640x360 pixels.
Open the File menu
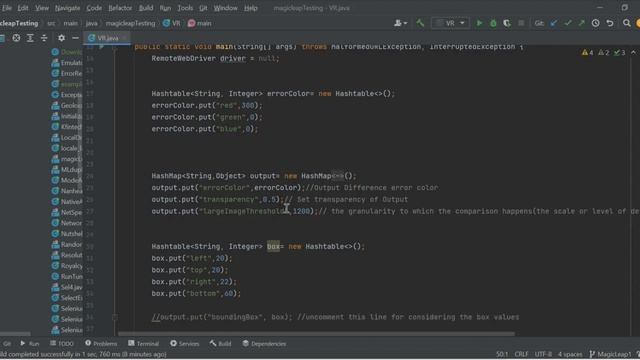[x=7, y=8]
